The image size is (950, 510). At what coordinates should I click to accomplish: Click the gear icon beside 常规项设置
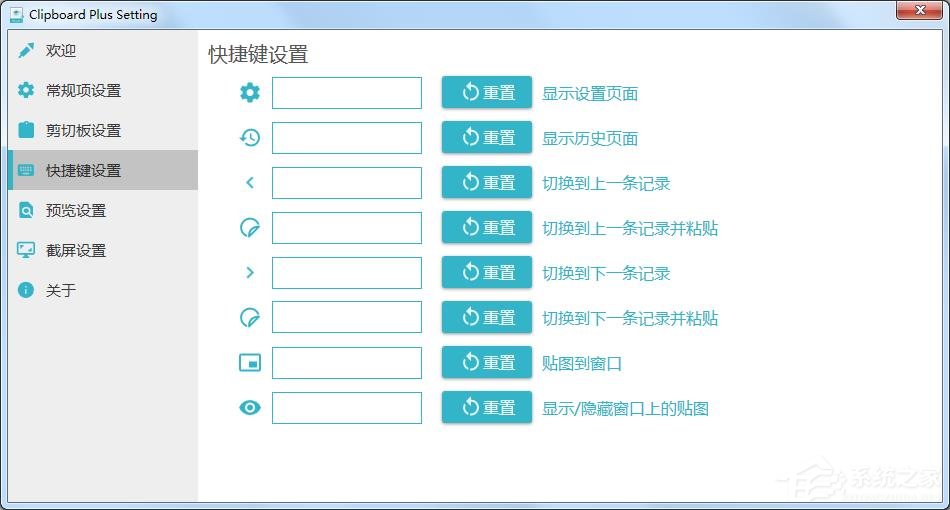click(26, 90)
